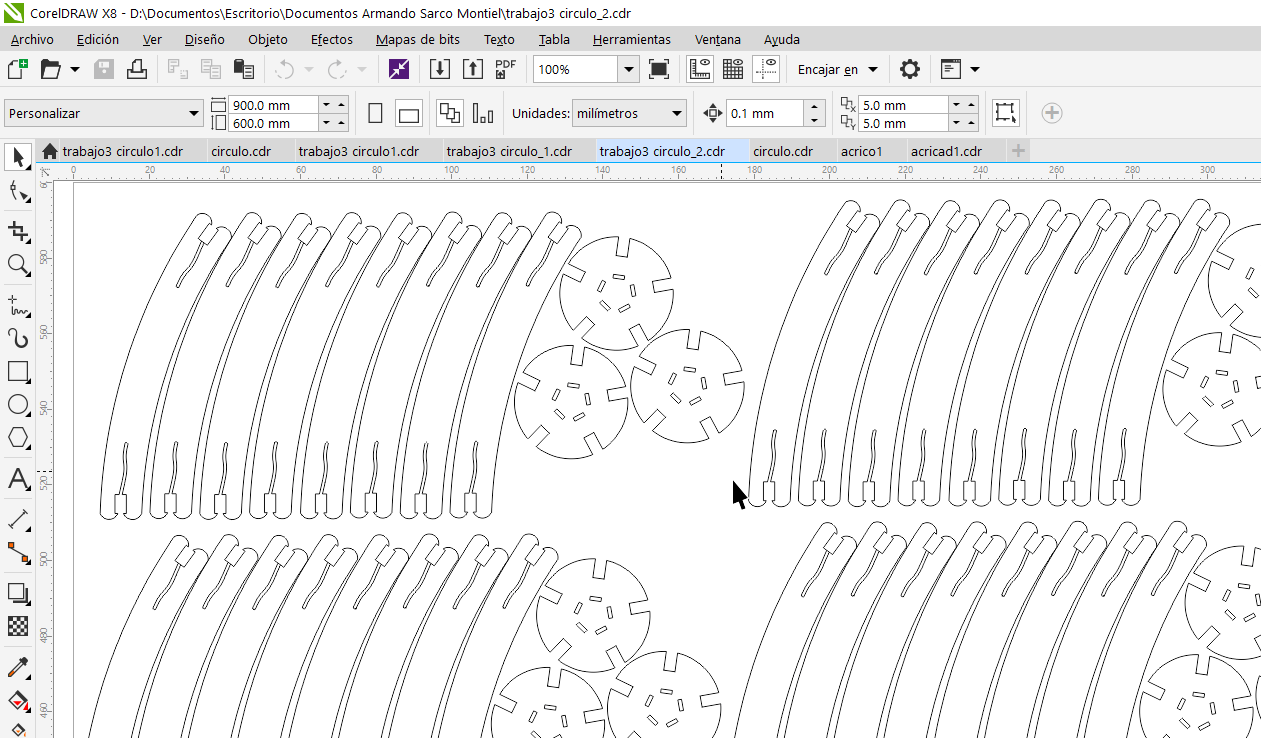Add a new document tab with plus
This screenshot has width=1261, height=738.
click(1018, 151)
